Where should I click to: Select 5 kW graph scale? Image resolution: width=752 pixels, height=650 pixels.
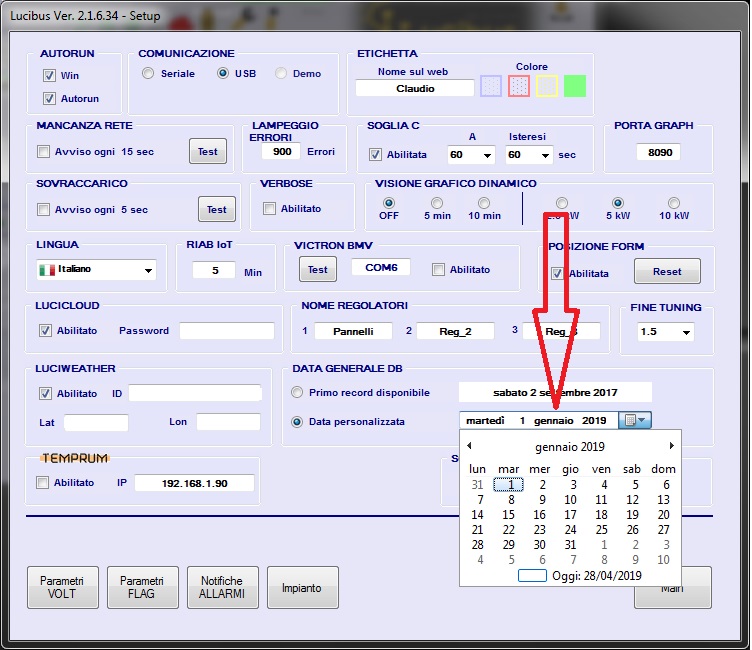pyautogui.click(x=618, y=203)
